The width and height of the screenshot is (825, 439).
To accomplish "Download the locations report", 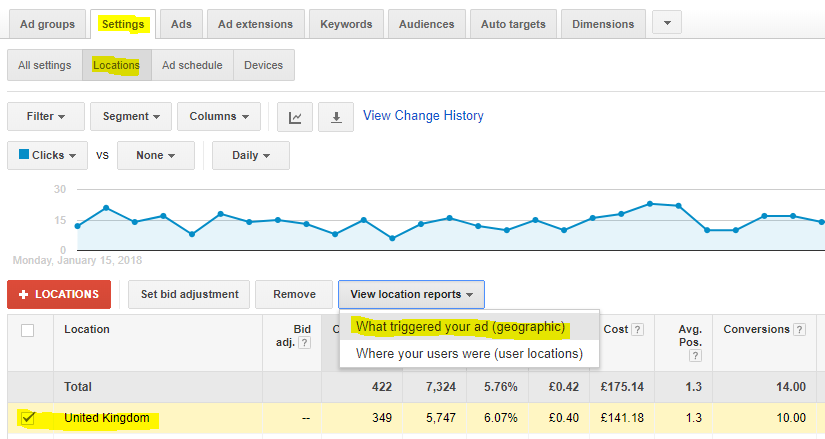I will (336, 117).
